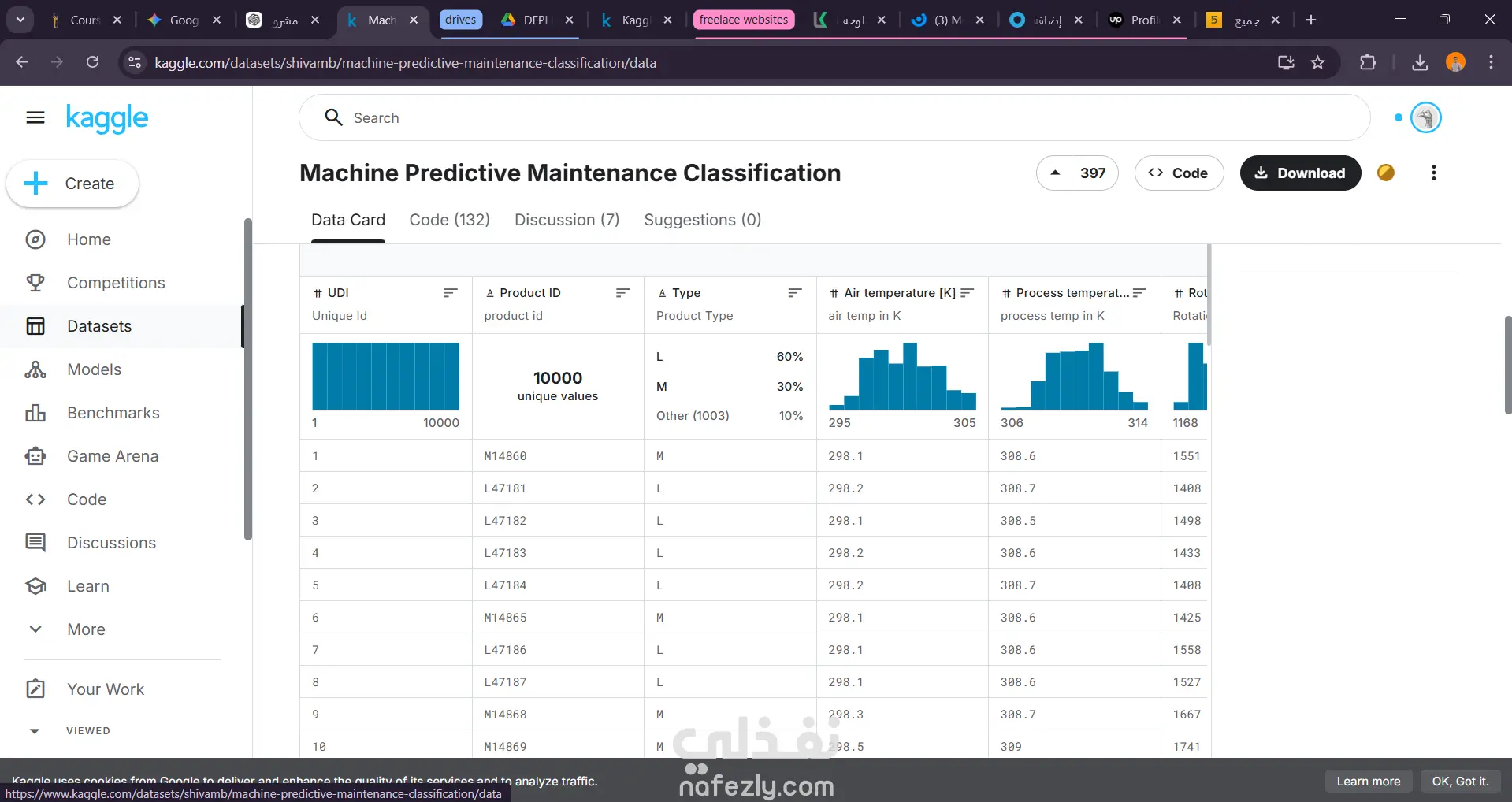Click the three-dot more options icon

[x=1433, y=173]
